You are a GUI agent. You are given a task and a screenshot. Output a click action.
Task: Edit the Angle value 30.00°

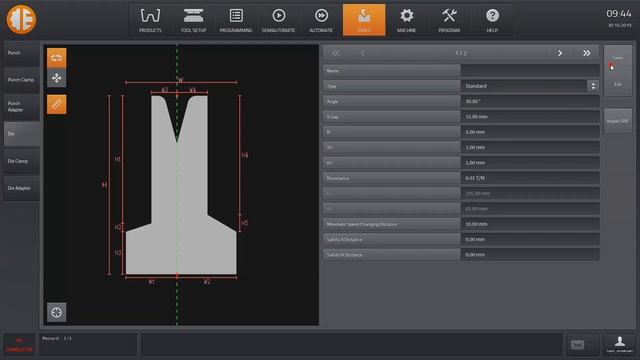click(x=530, y=101)
